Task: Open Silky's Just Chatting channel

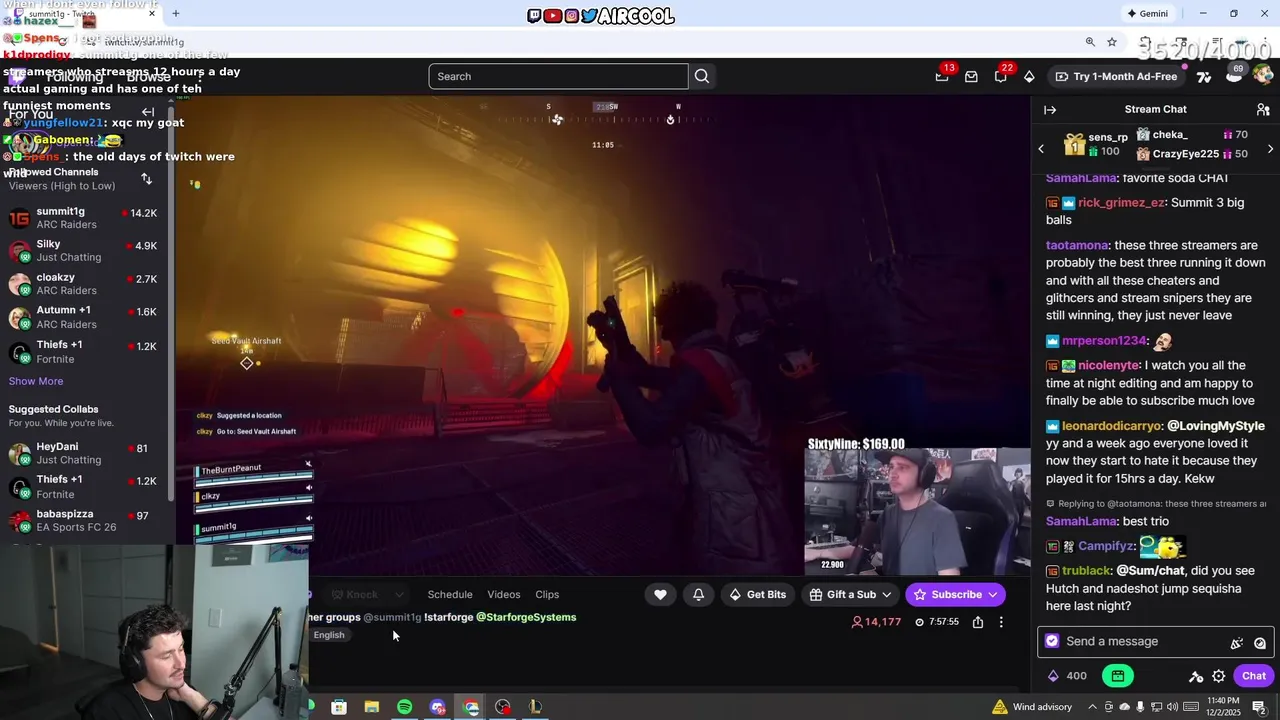Action: [x=83, y=250]
